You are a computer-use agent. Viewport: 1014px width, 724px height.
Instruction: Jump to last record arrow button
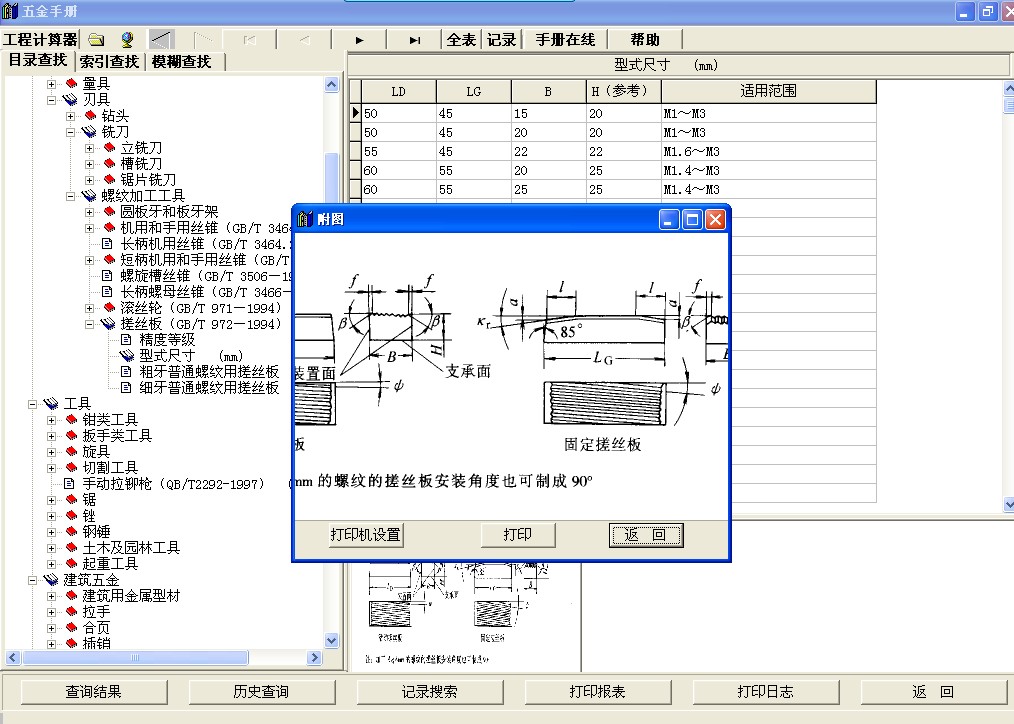click(x=415, y=40)
